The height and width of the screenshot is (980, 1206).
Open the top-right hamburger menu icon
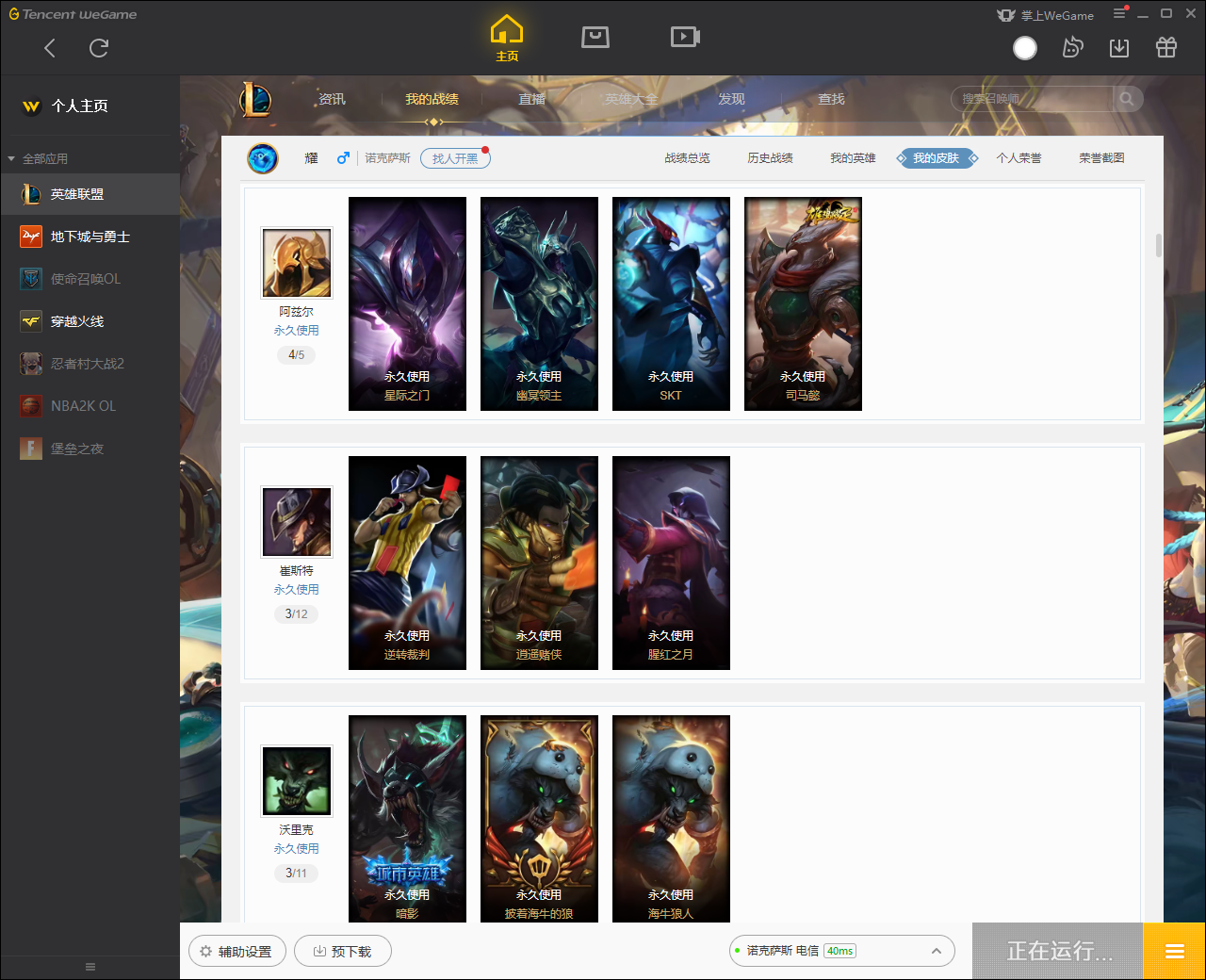tap(1119, 13)
